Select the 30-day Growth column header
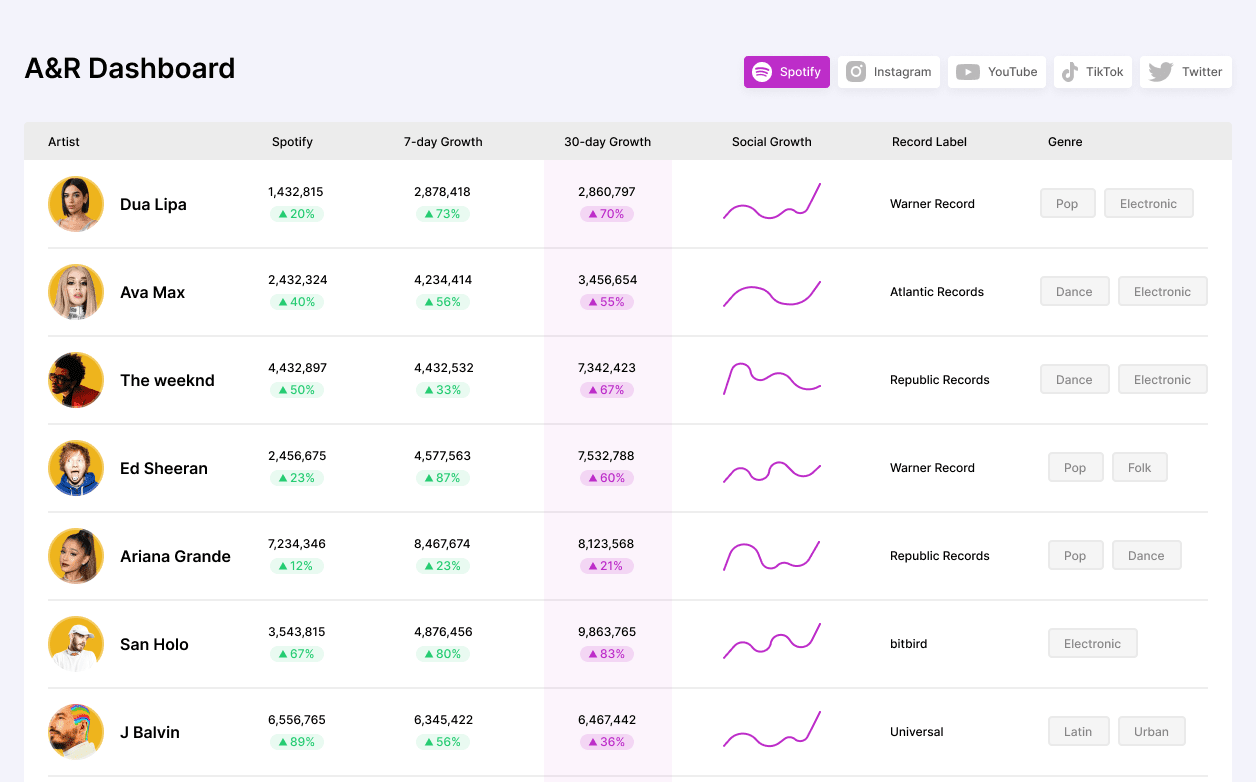The height and width of the screenshot is (782, 1256). 607,142
